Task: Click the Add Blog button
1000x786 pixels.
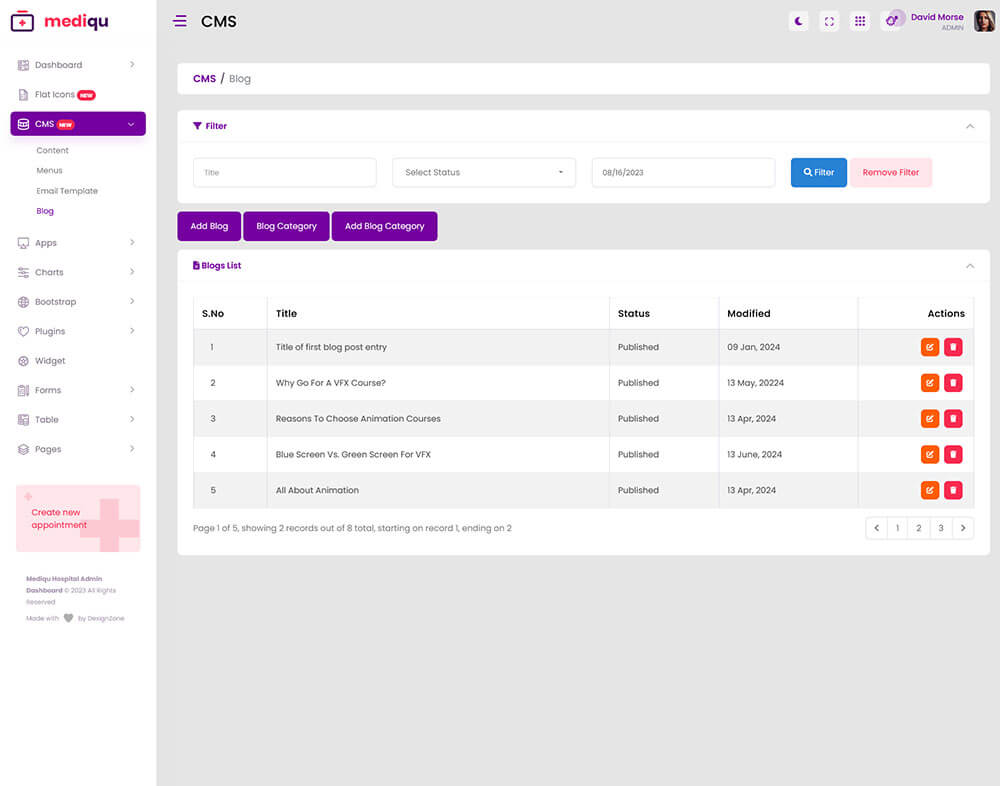Action: tap(209, 226)
